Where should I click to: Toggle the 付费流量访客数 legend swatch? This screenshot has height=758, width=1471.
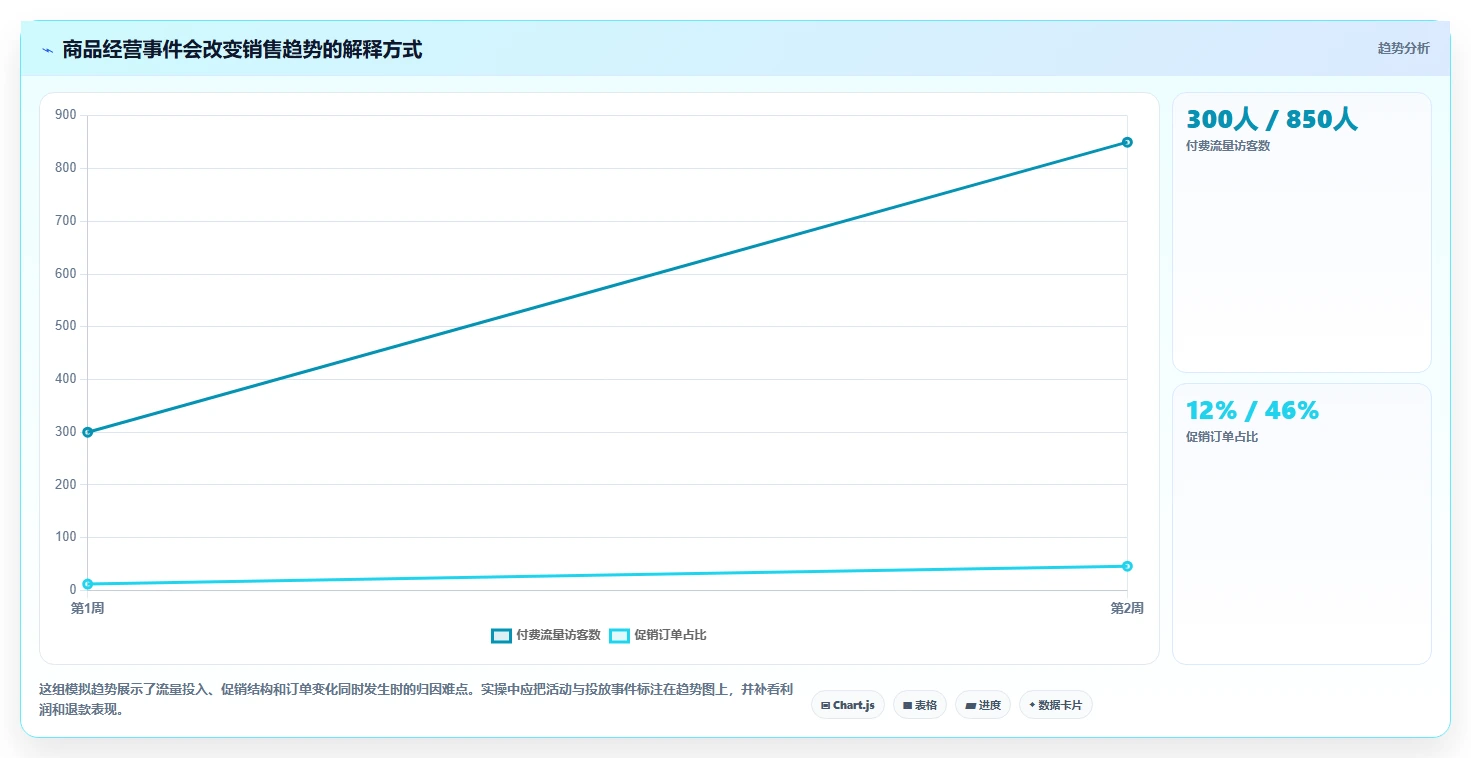[x=501, y=635]
